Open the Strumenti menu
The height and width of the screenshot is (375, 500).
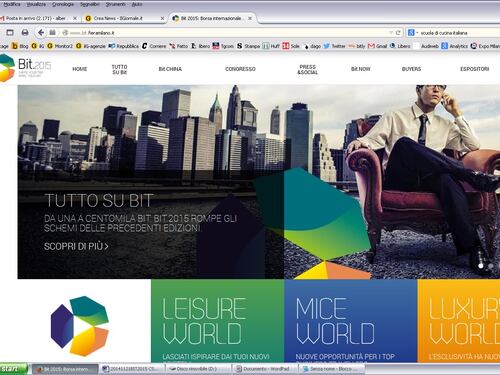[115, 4]
